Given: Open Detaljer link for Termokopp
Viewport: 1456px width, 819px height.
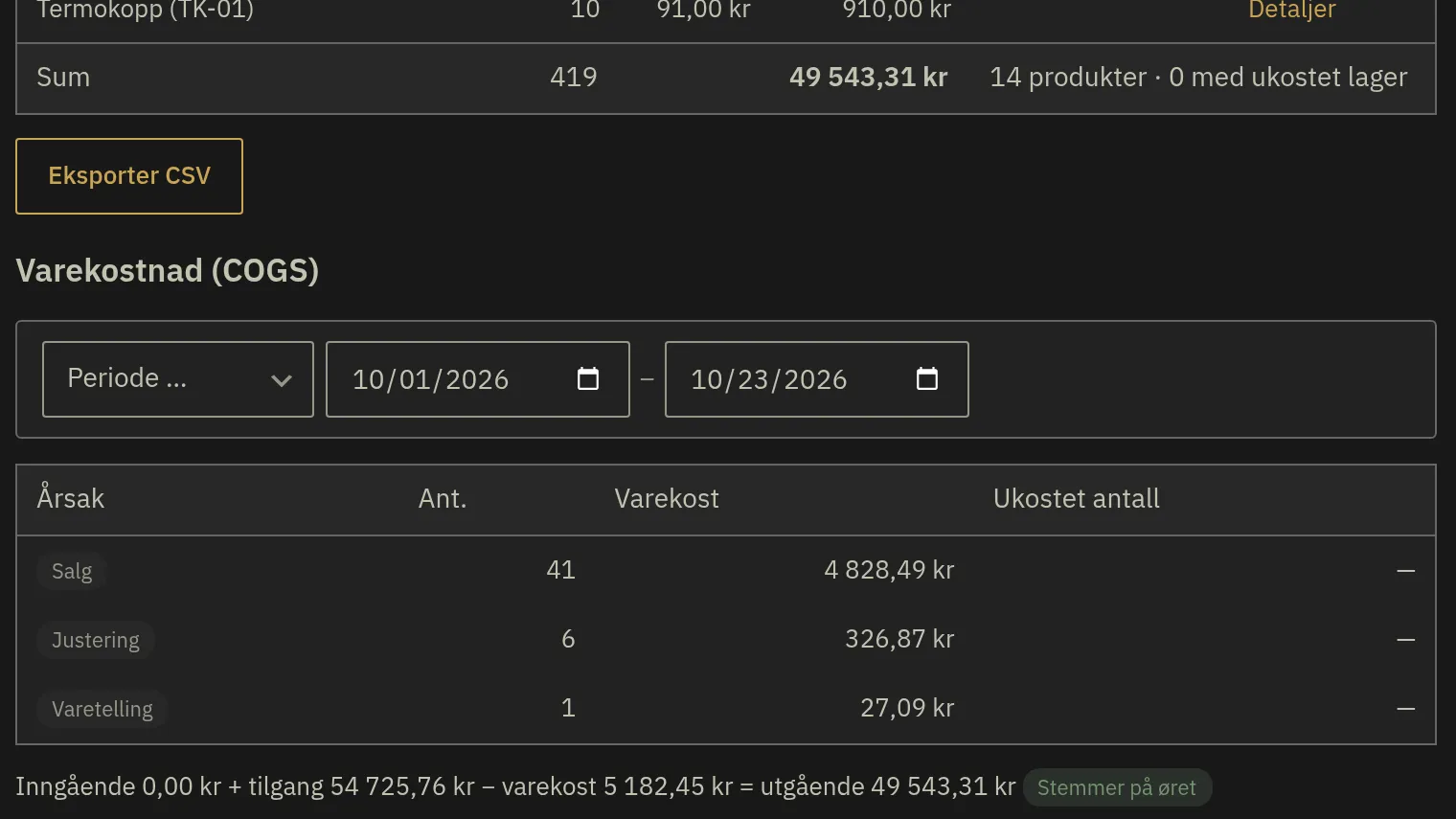Looking at the screenshot, I should tap(1291, 11).
